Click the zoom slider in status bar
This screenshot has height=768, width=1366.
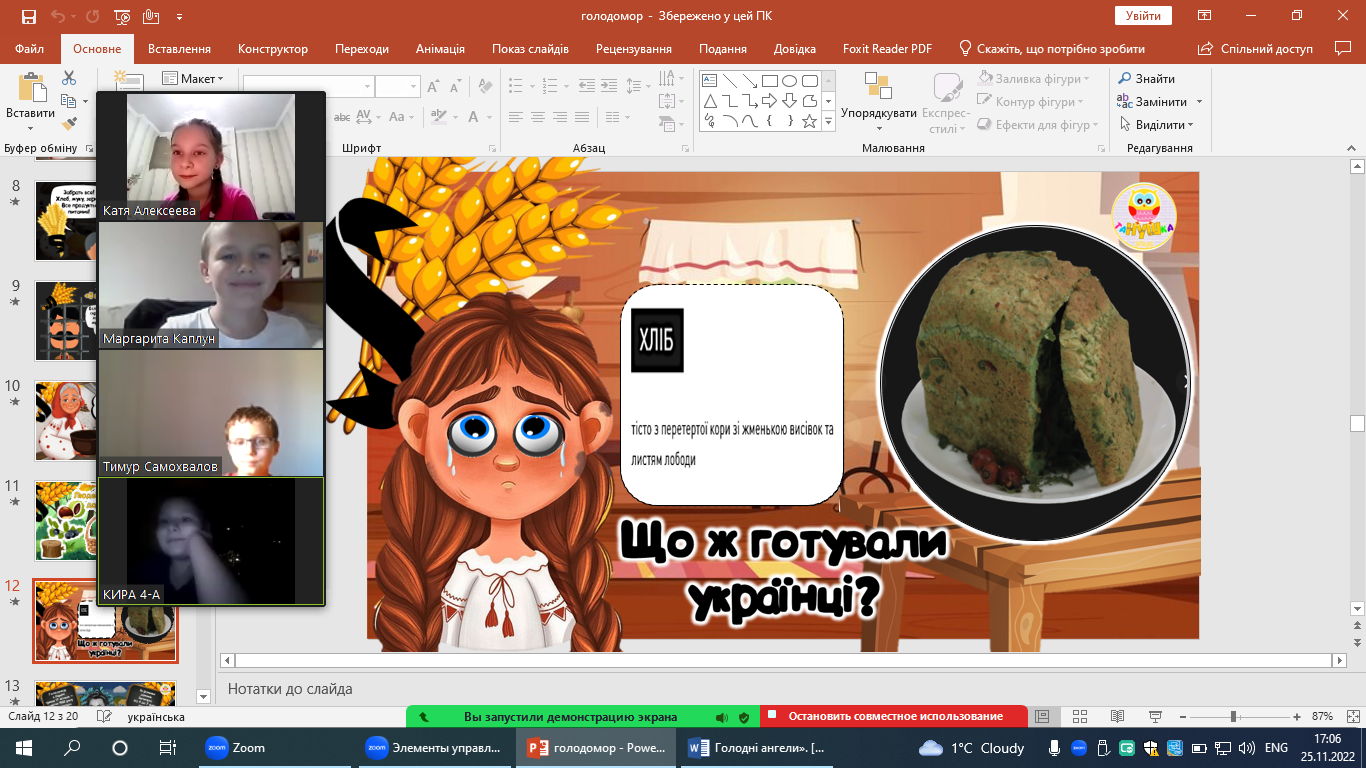1233,717
